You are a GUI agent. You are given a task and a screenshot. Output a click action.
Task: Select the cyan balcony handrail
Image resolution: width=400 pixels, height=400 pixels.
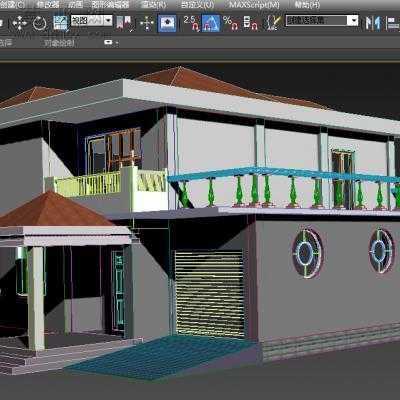pyautogui.click(x=283, y=174)
